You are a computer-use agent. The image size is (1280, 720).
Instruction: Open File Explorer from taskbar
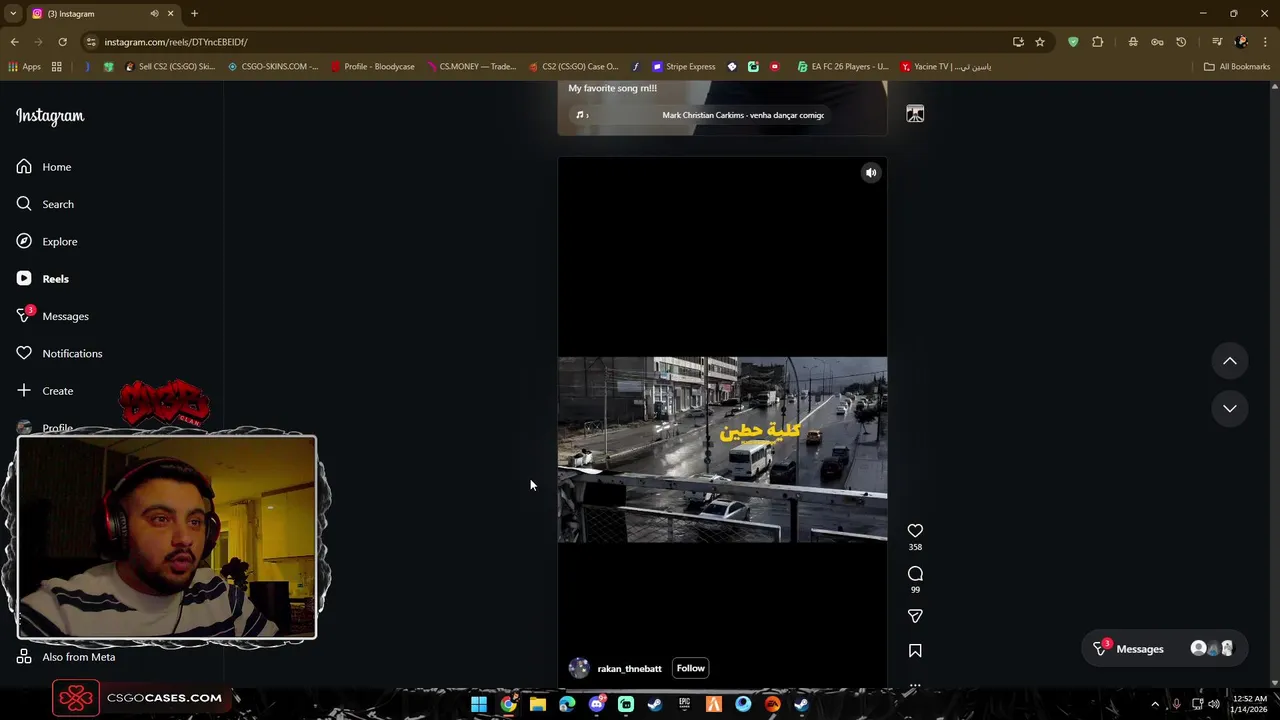(x=538, y=705)
